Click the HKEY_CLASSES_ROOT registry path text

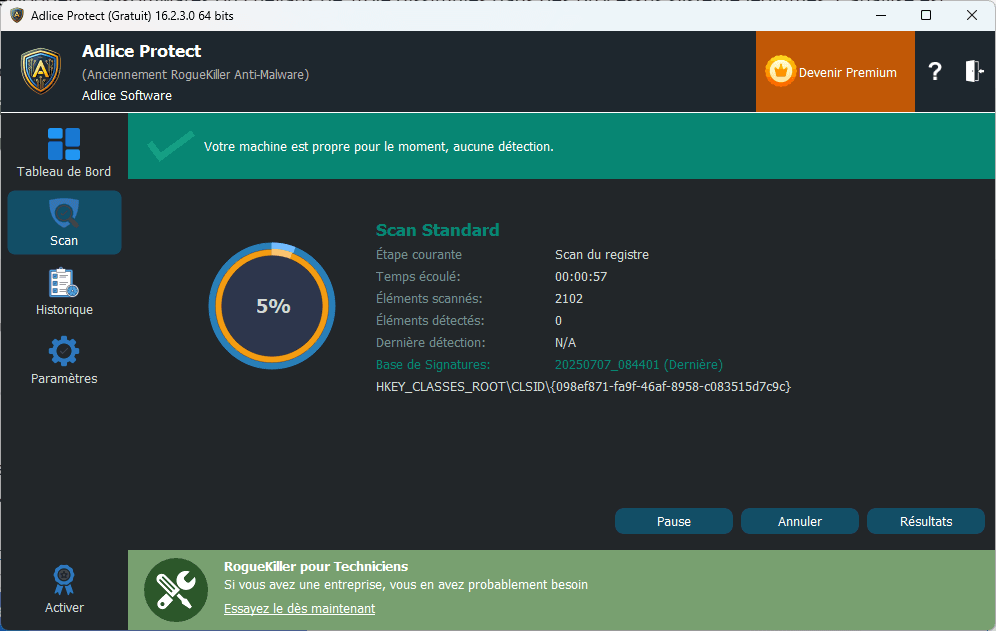click(583, 386)
